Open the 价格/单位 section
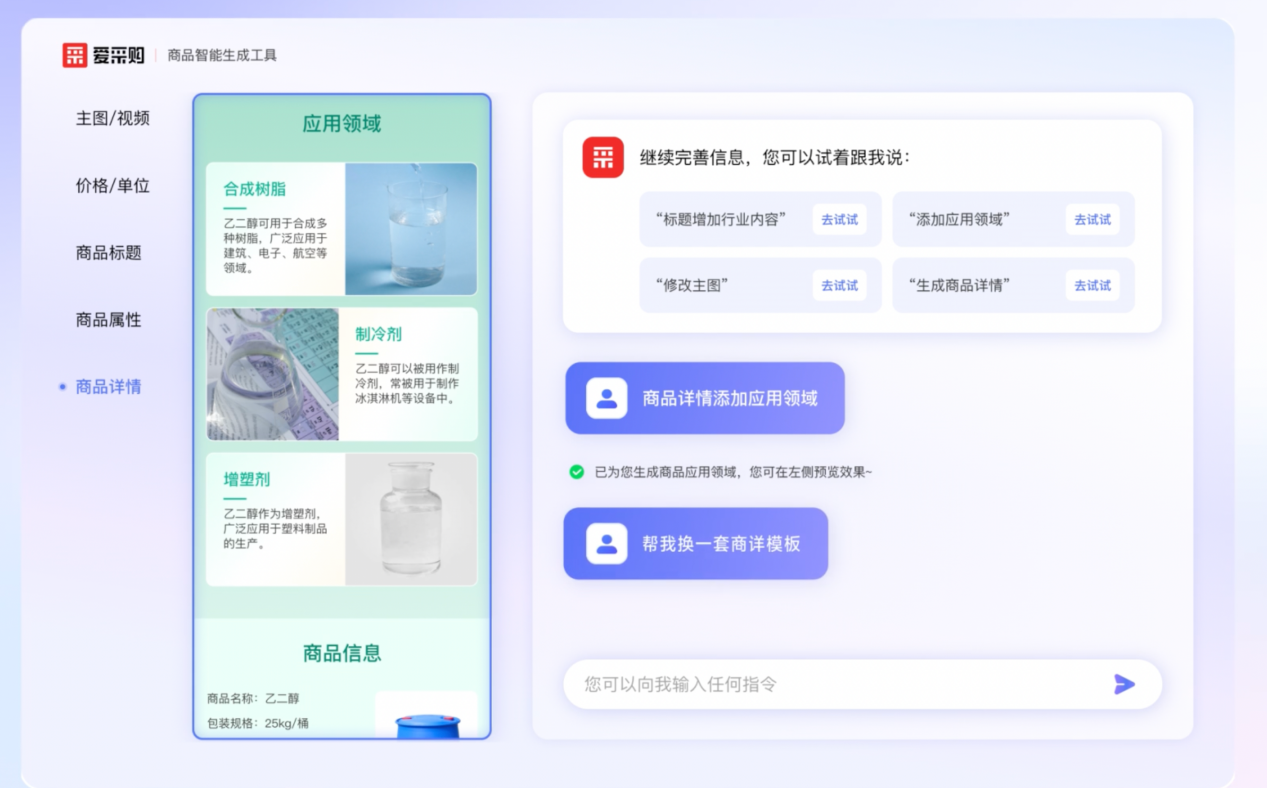The image size is (1267, 788). (x=113, y=185)
